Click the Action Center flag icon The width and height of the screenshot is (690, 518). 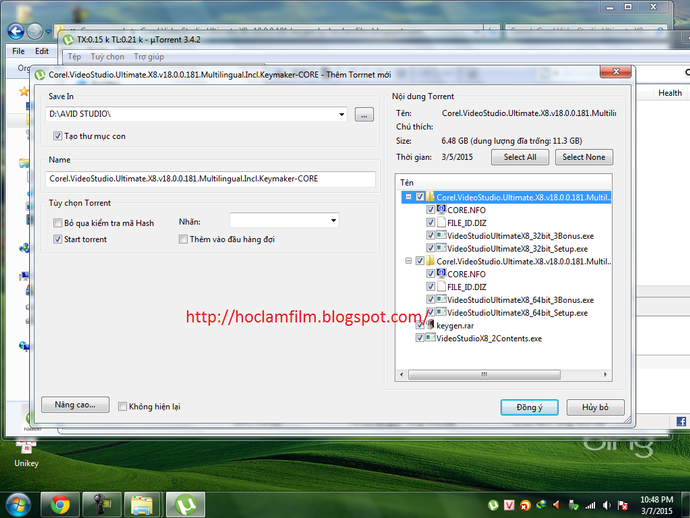623,505
